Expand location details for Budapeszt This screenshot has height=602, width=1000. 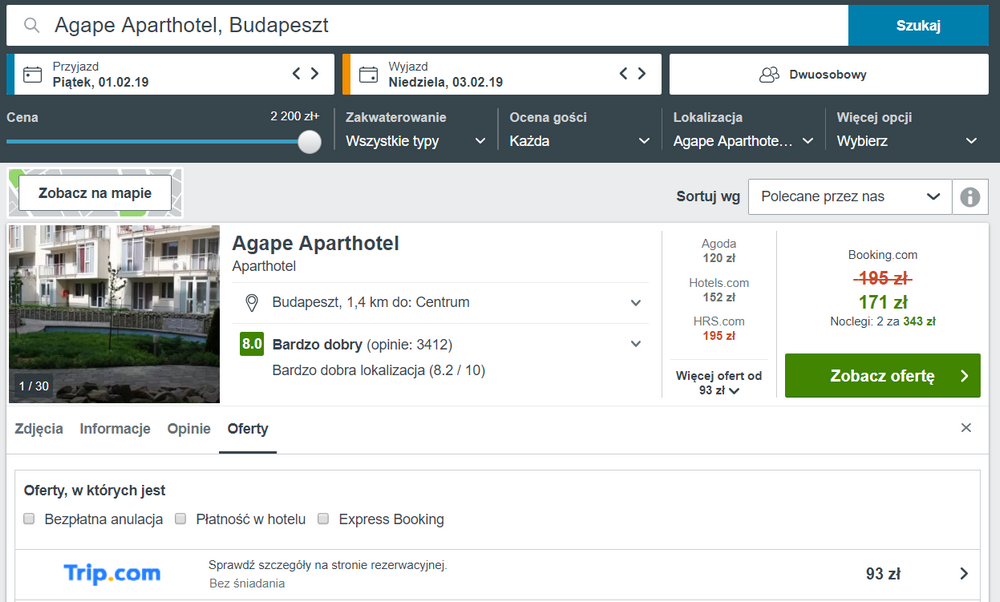636,303
